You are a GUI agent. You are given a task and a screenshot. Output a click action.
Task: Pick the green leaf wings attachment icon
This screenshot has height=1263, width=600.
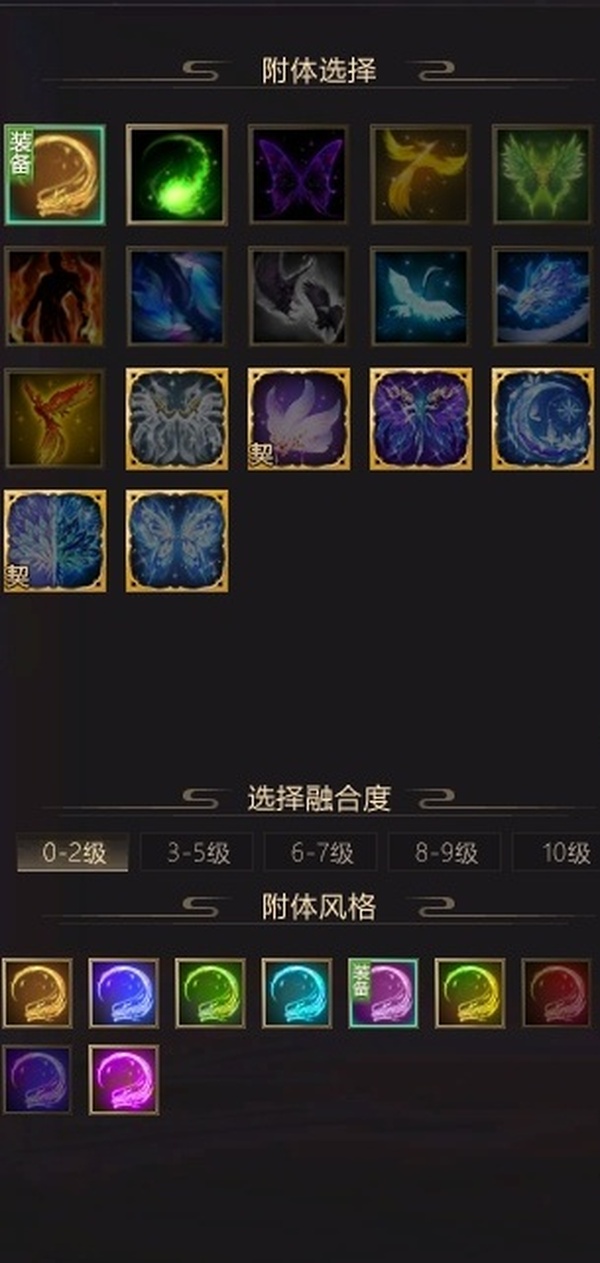543,174
